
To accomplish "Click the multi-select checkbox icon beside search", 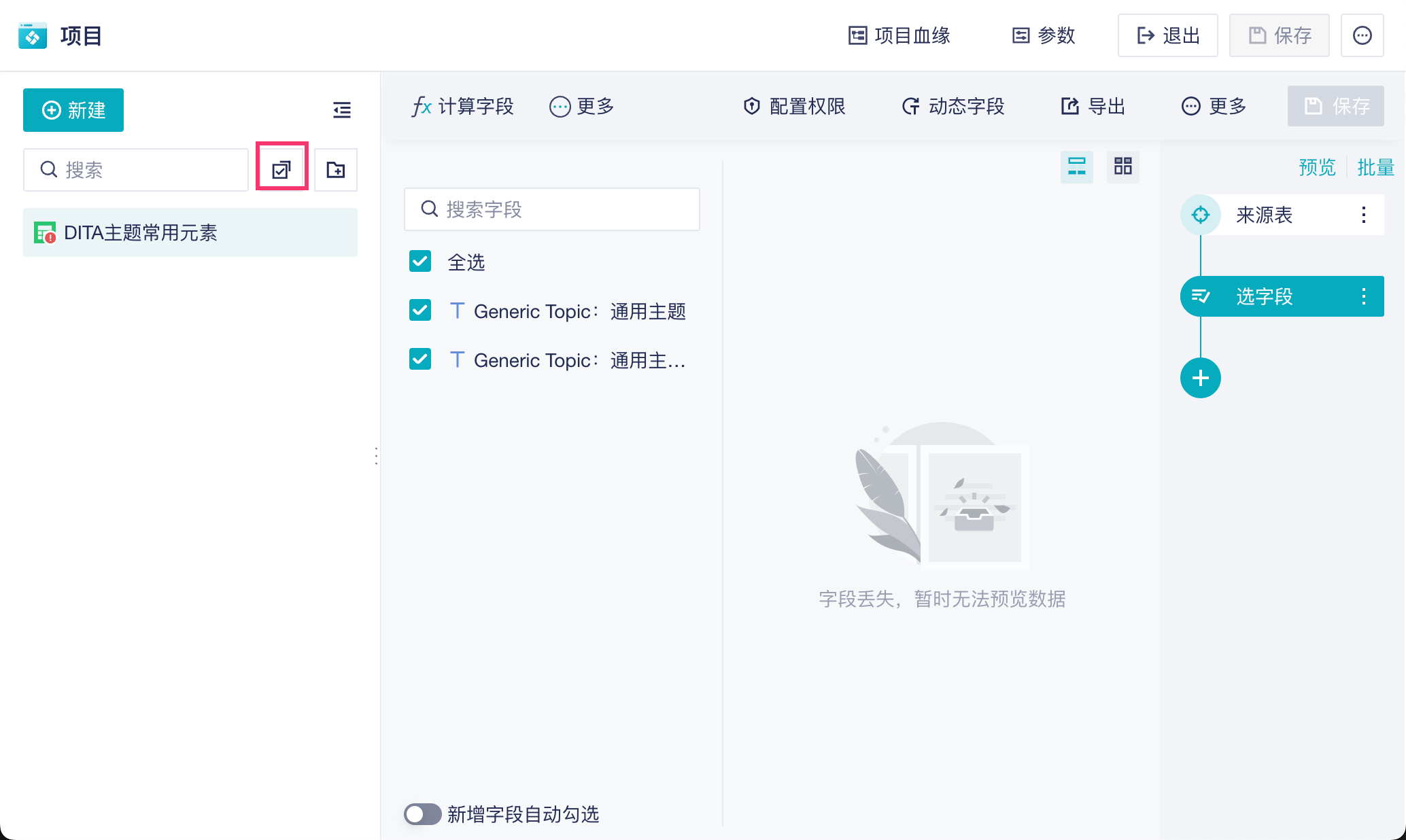I will click(281, 169).
